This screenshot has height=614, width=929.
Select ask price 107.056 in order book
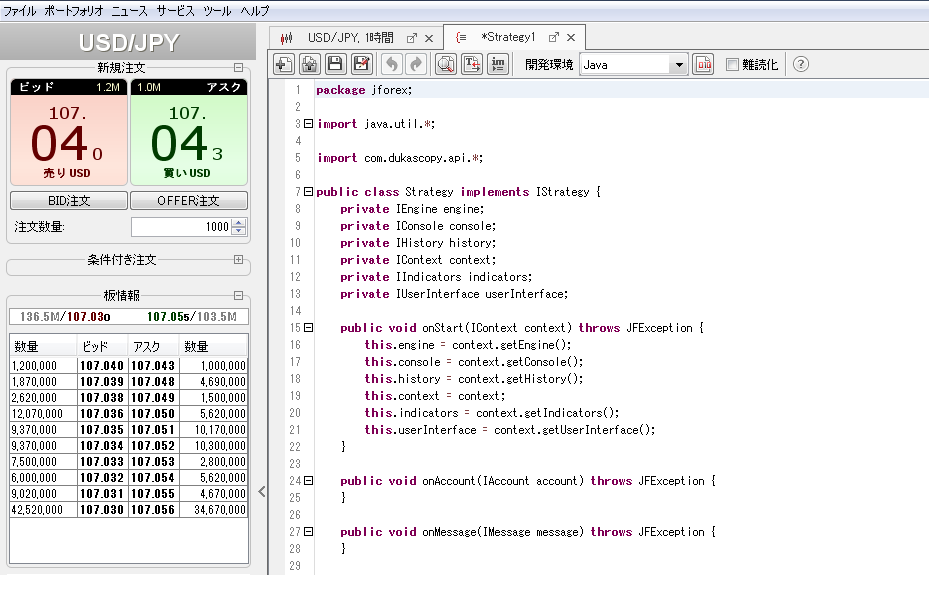[153, 510]
